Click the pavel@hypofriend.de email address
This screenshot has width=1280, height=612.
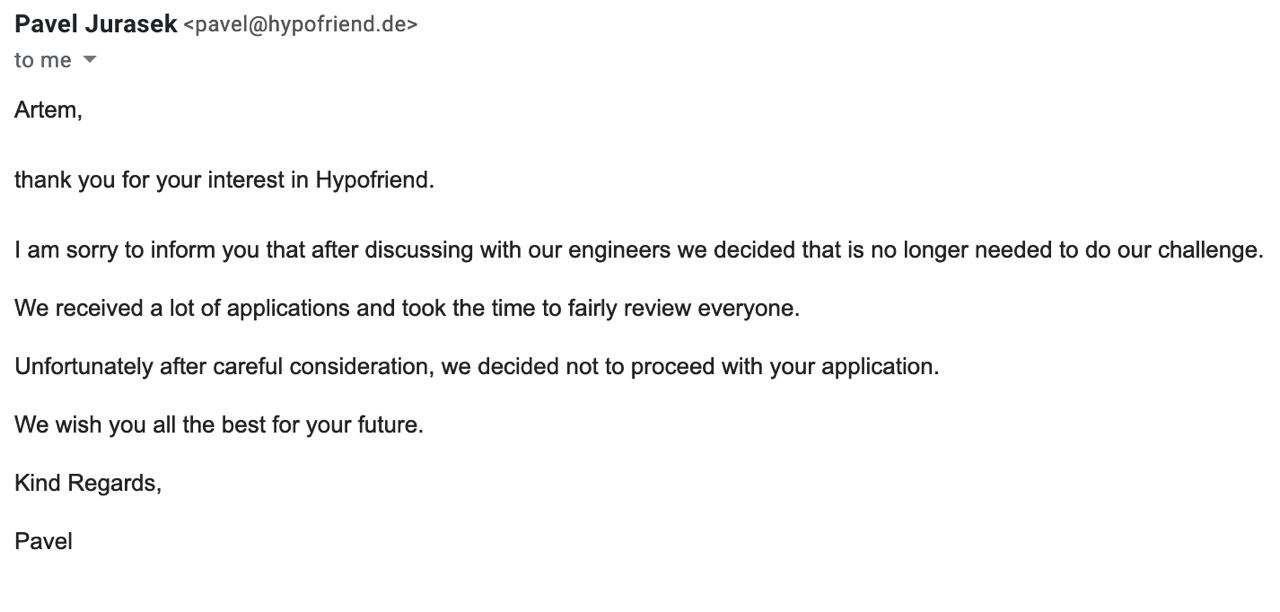(301, 26)
